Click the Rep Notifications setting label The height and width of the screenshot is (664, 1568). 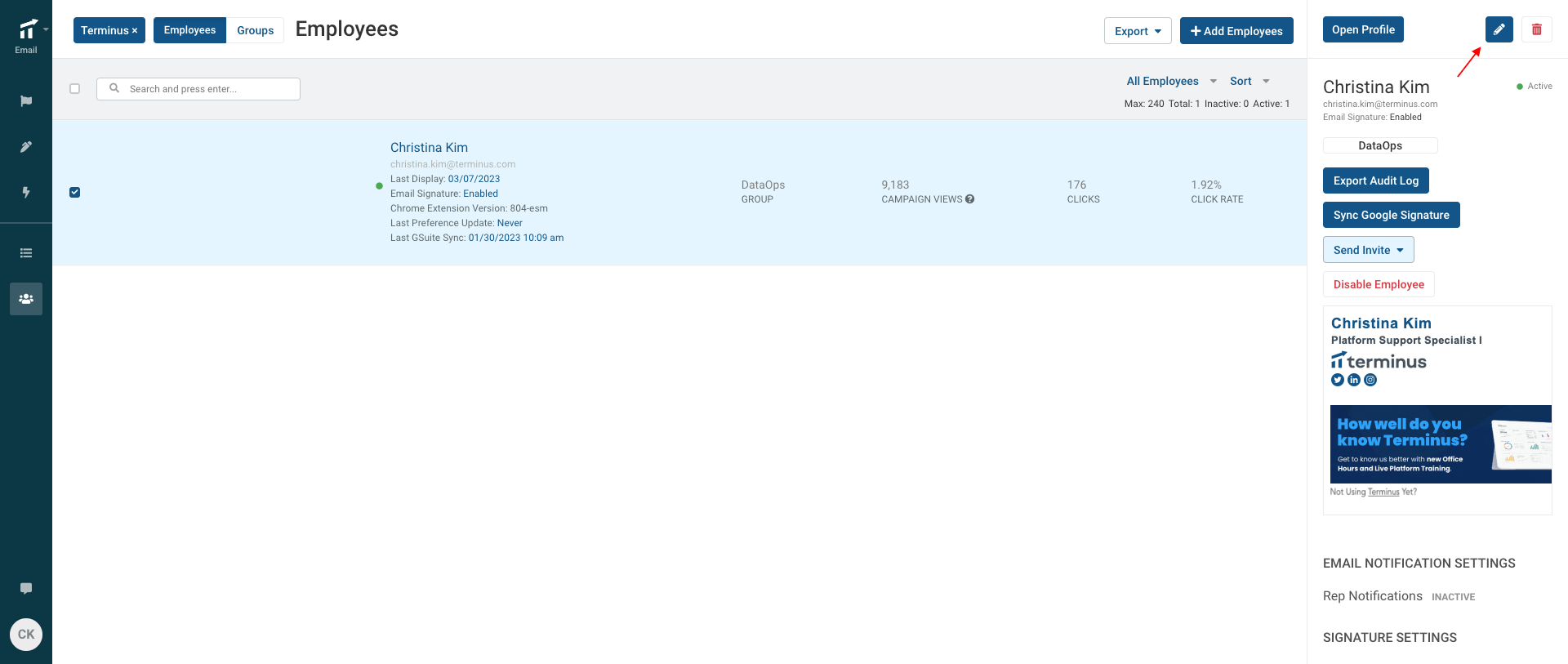pyautogui.click(x=1373, y=596)
